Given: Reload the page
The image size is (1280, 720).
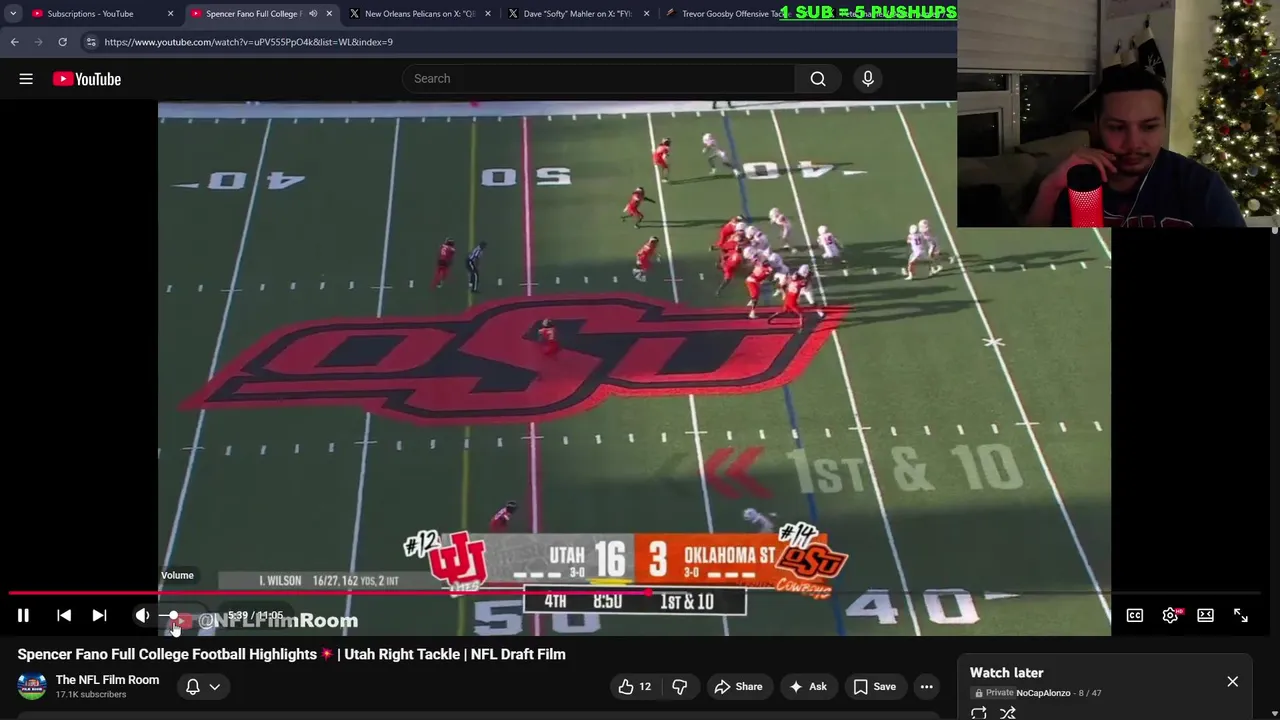Looking at the screenshot, I should click(62, 42).
